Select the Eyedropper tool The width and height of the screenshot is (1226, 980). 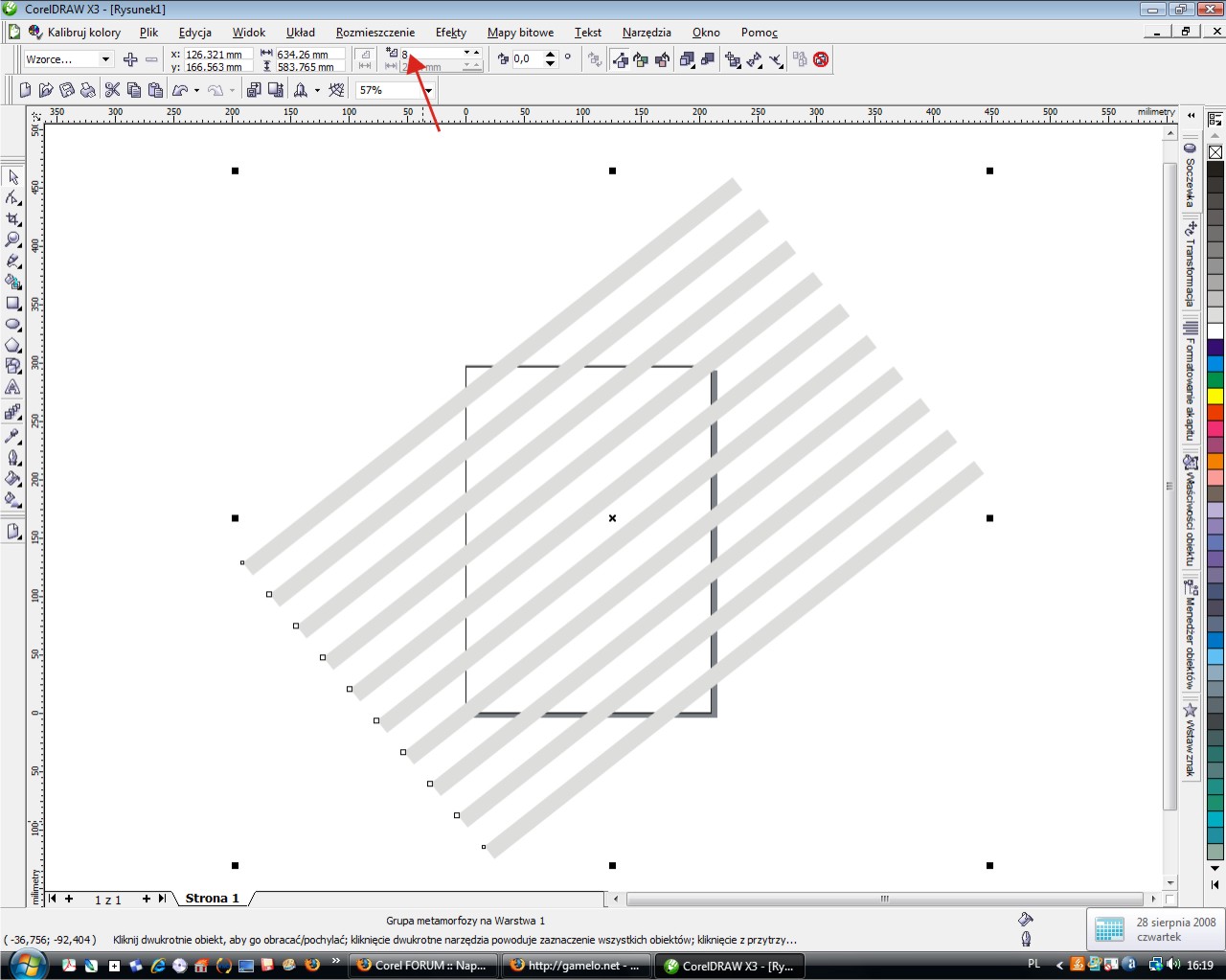(13, 436)
